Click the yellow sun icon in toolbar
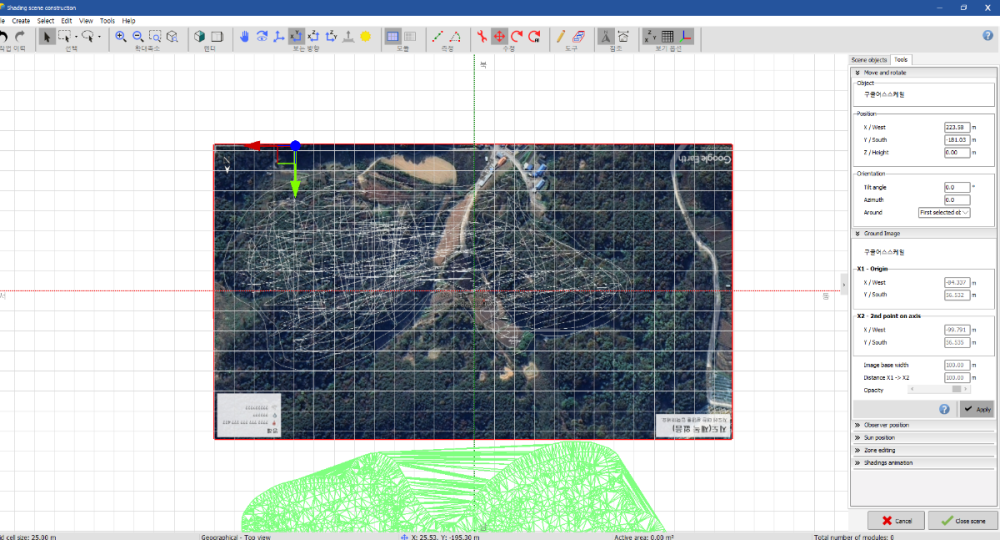Image resolution: width=1000 pixels, height=540 pixels. tap(366, 37)
